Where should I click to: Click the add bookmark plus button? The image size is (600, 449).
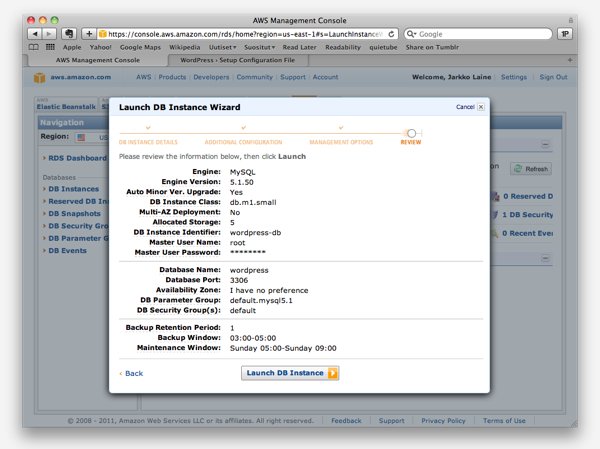(x=89, y=33)
